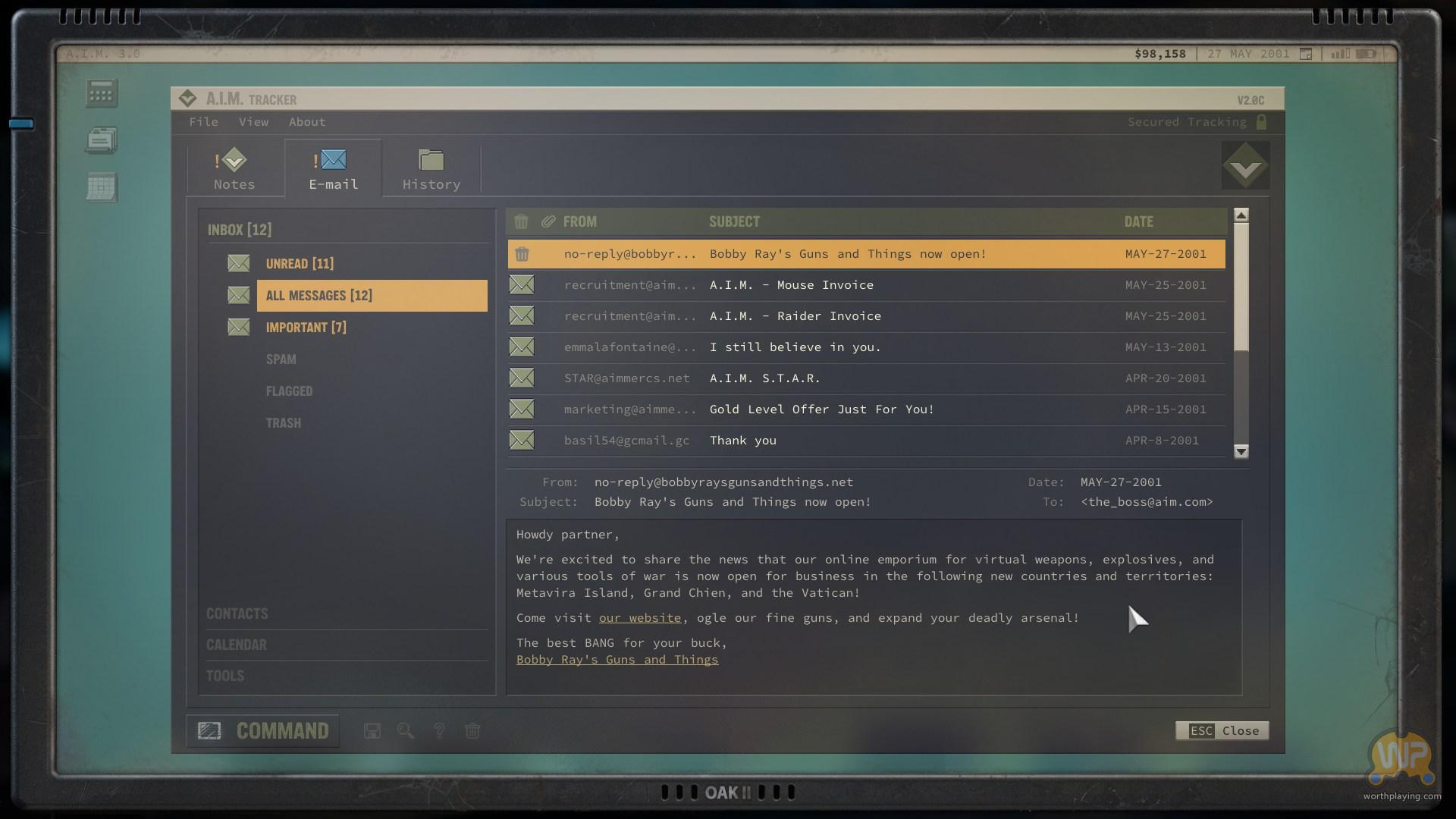
Task: Click the calendar grid icon on the left sidebar
Action: click(101, 187)
